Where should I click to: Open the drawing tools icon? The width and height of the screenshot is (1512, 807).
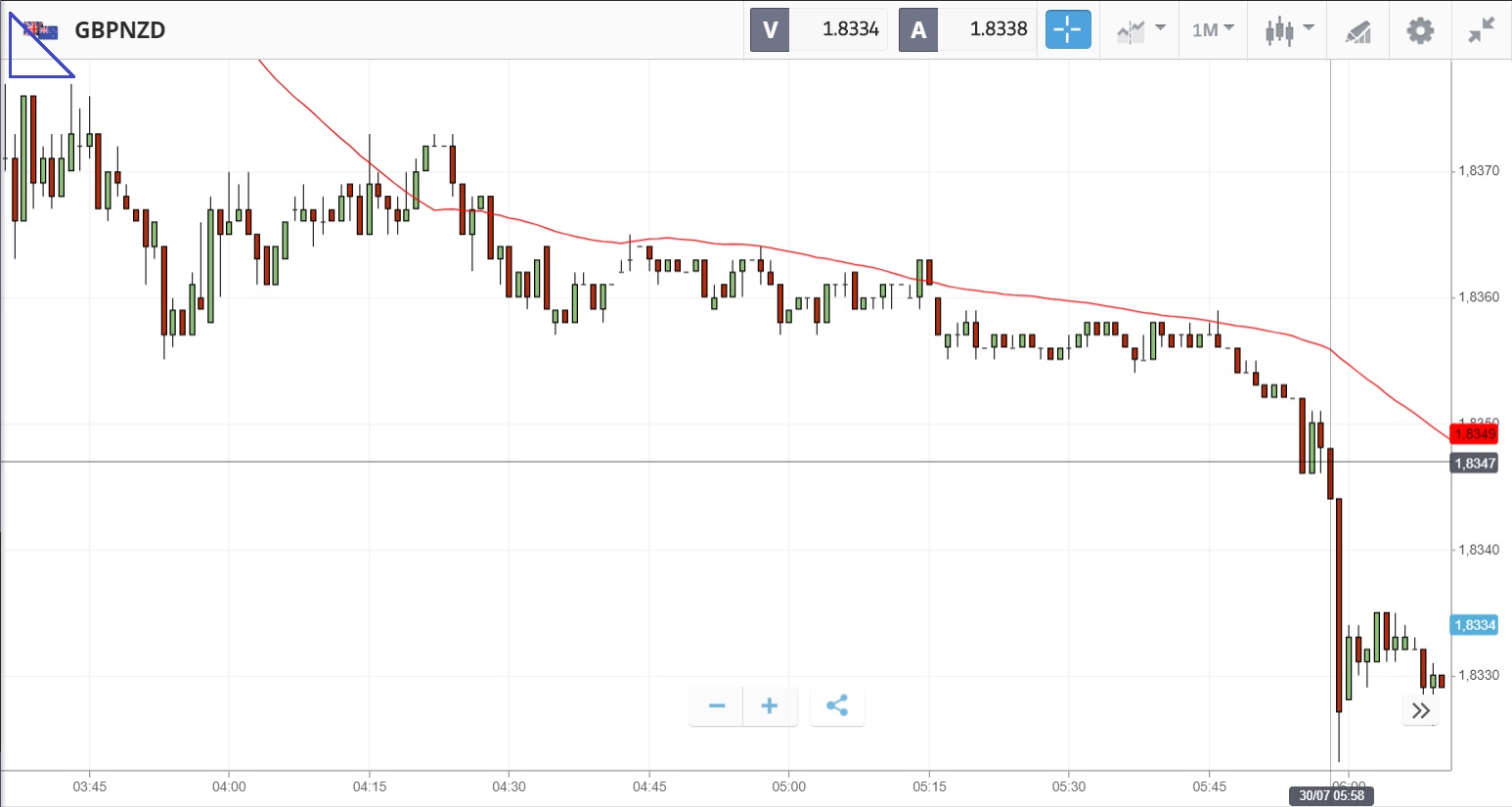[1358, 30]
